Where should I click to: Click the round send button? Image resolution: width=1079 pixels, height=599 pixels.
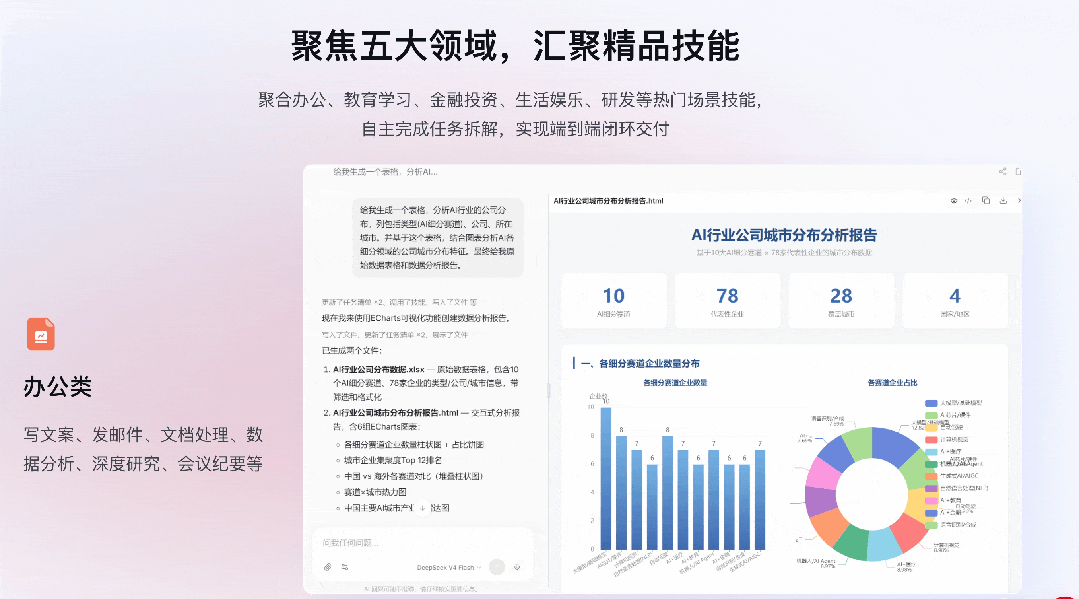click(497, 567)
